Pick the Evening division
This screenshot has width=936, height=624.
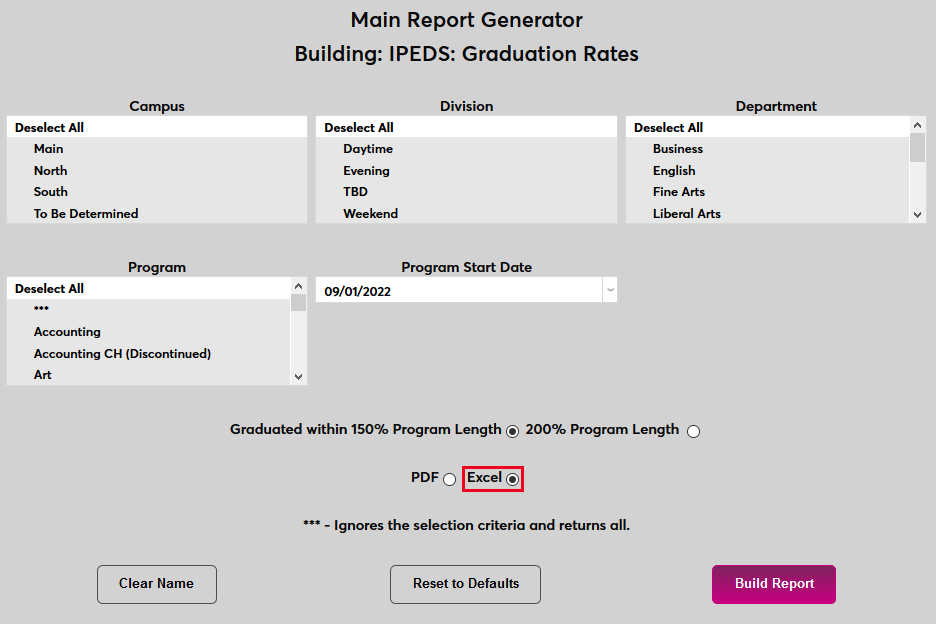[x=366, y=171]
